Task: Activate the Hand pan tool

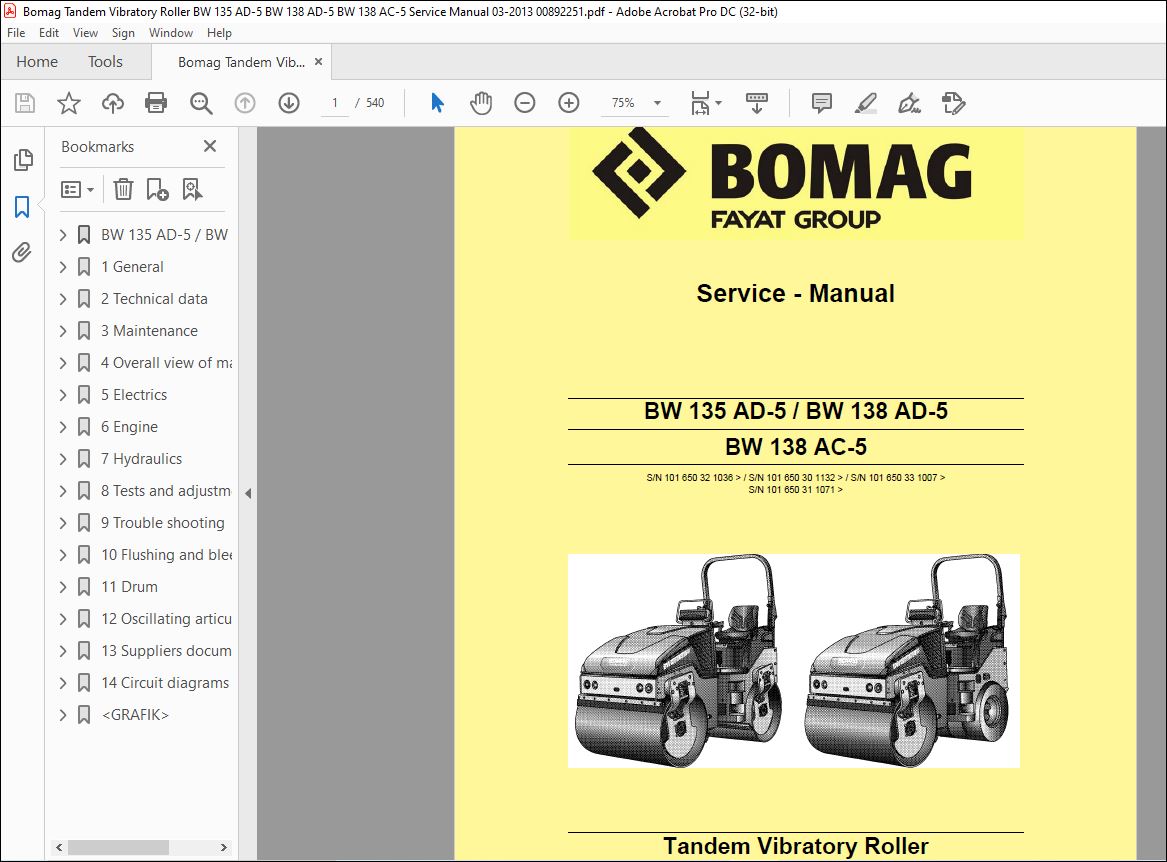Action: pyautogui.click(x=481, y=103)
